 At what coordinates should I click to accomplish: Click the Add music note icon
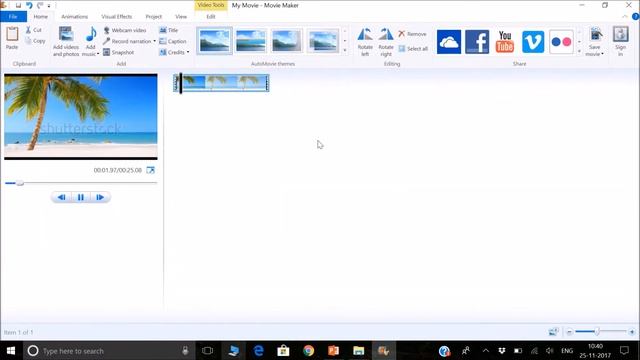coord(91,34)
